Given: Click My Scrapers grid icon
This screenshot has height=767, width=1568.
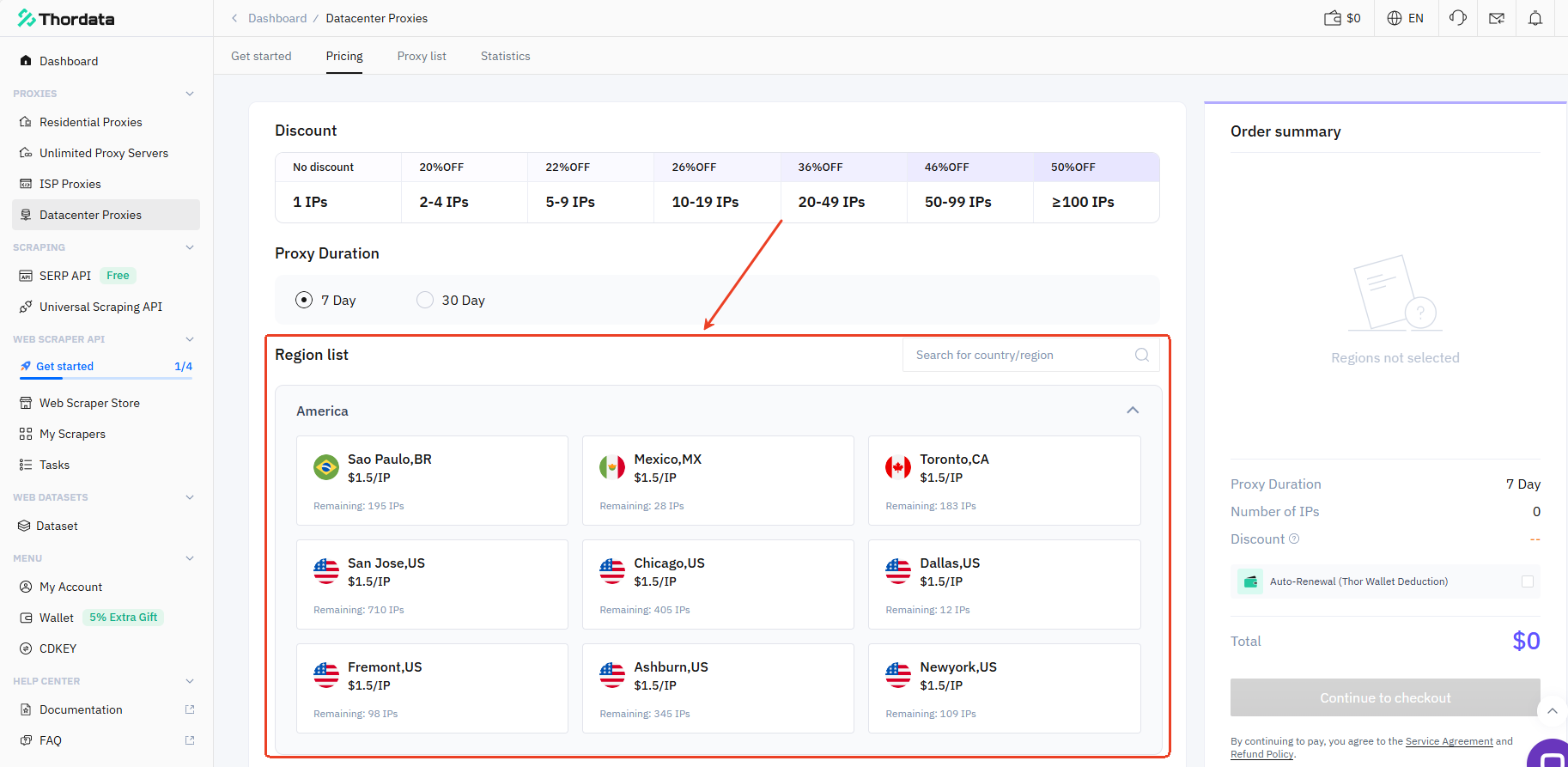Looking at the screenshot, I should point(26,434).
